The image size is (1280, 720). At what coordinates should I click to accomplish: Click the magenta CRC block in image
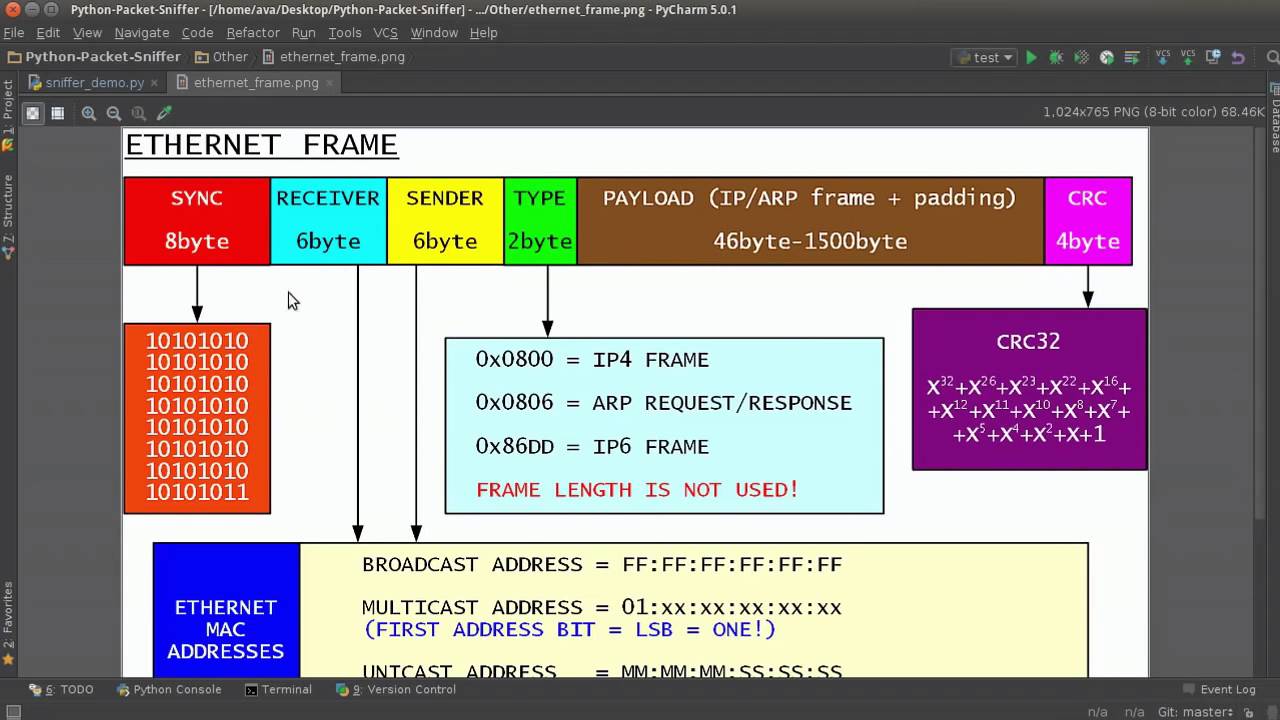click(x=1088, y=221)
